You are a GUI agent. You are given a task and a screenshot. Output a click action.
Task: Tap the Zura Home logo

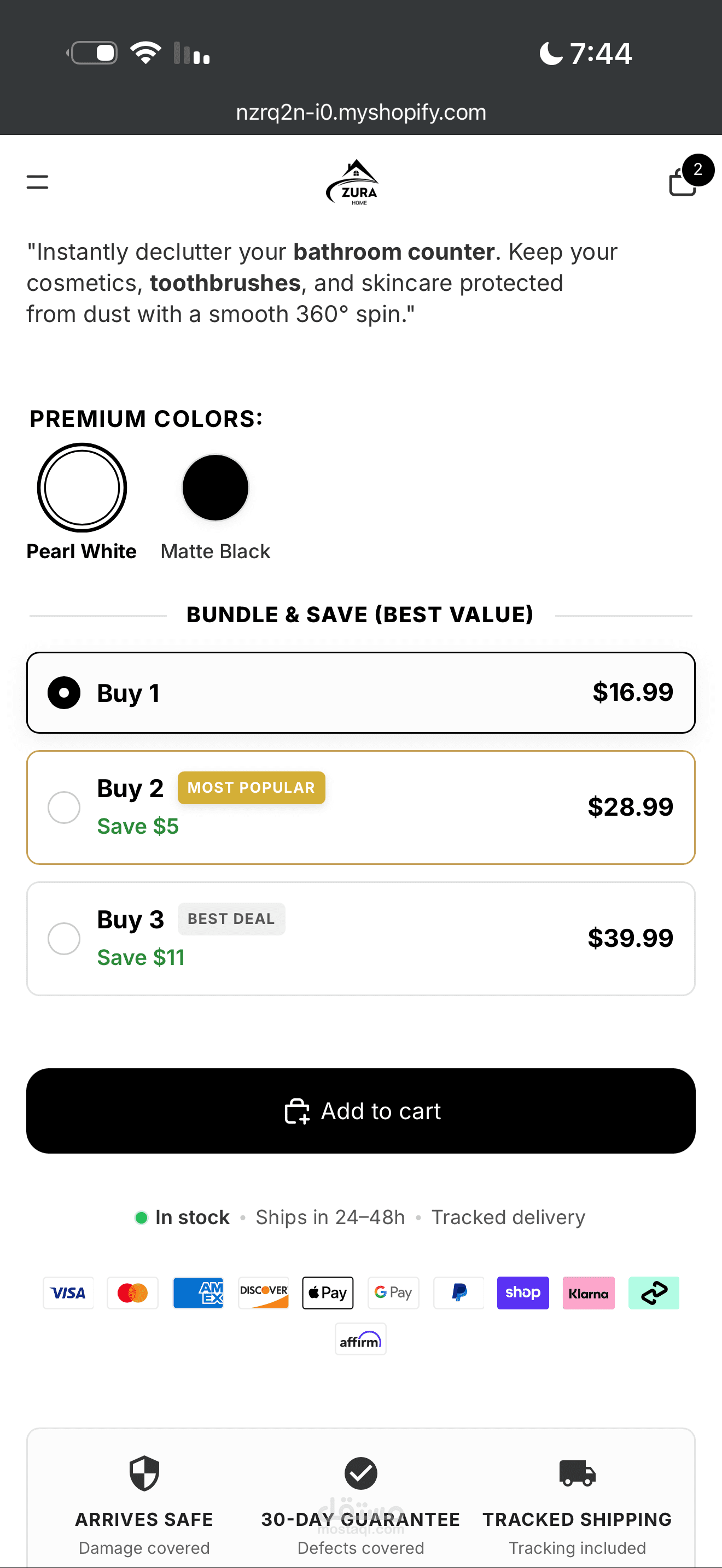[353, 182]
